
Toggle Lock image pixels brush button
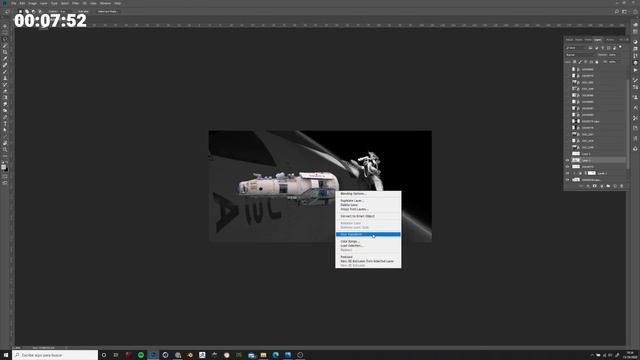[x=580, y=62]
